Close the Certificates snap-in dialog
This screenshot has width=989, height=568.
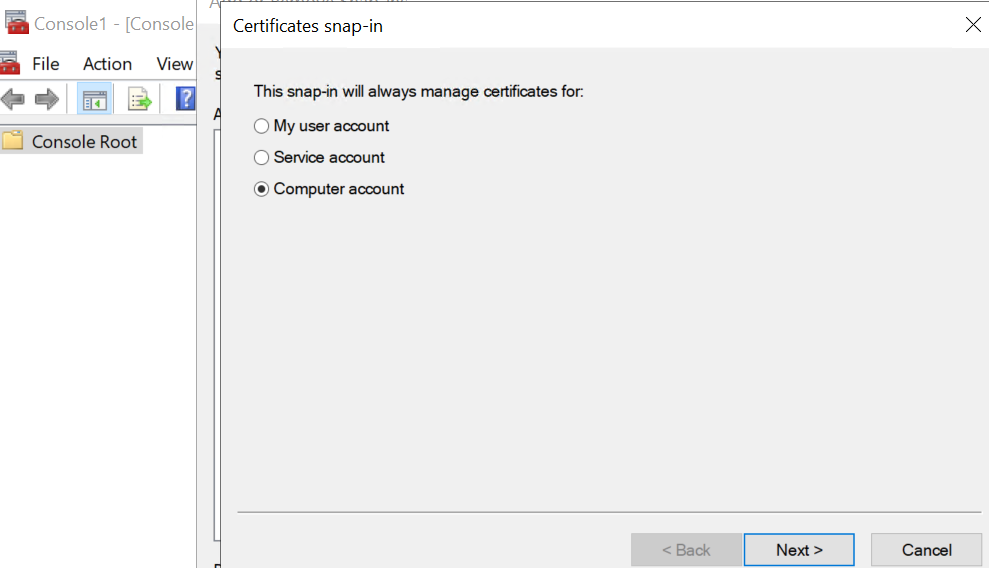point(972,25)
